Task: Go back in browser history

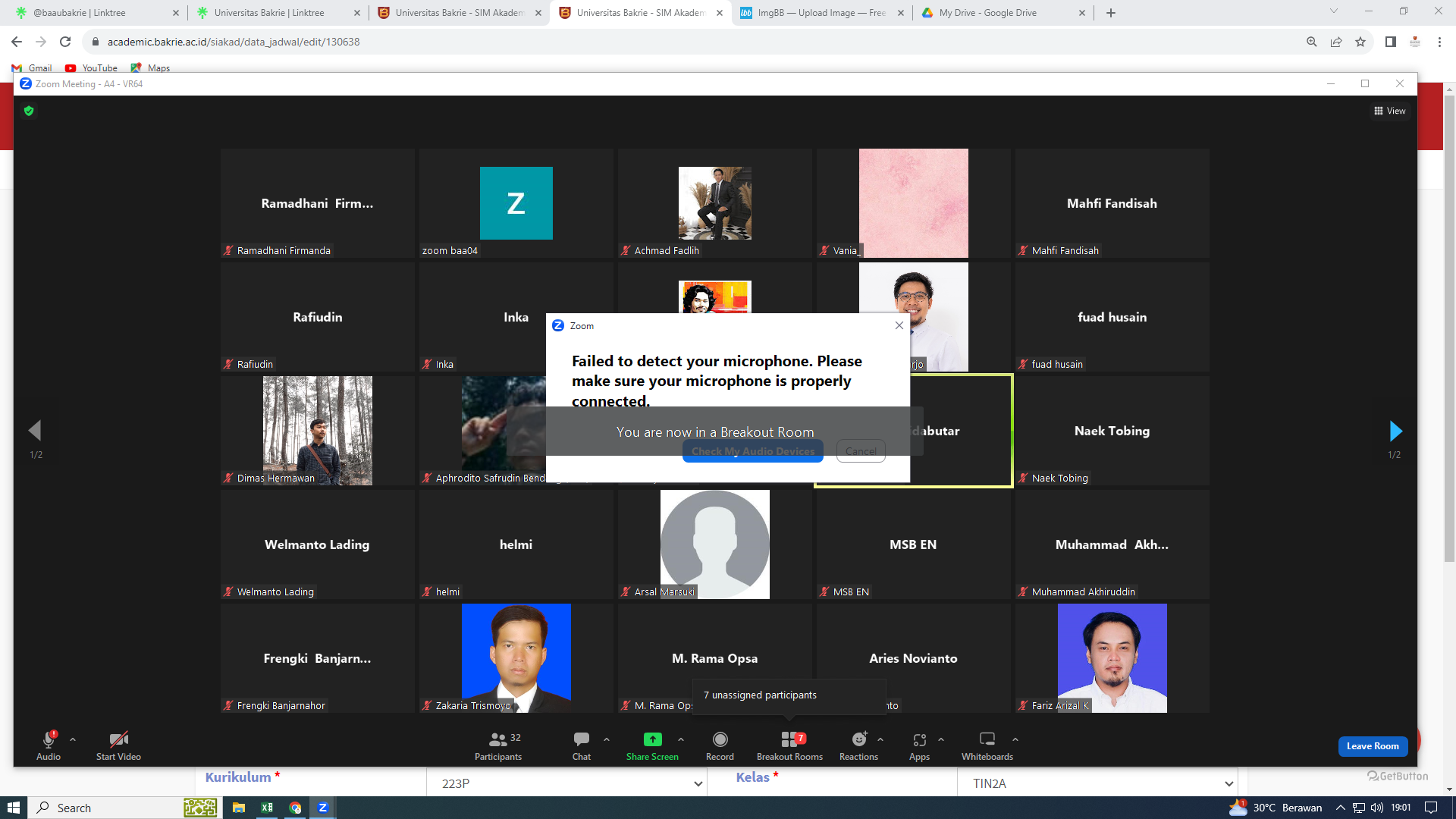Action: [17, 42]
